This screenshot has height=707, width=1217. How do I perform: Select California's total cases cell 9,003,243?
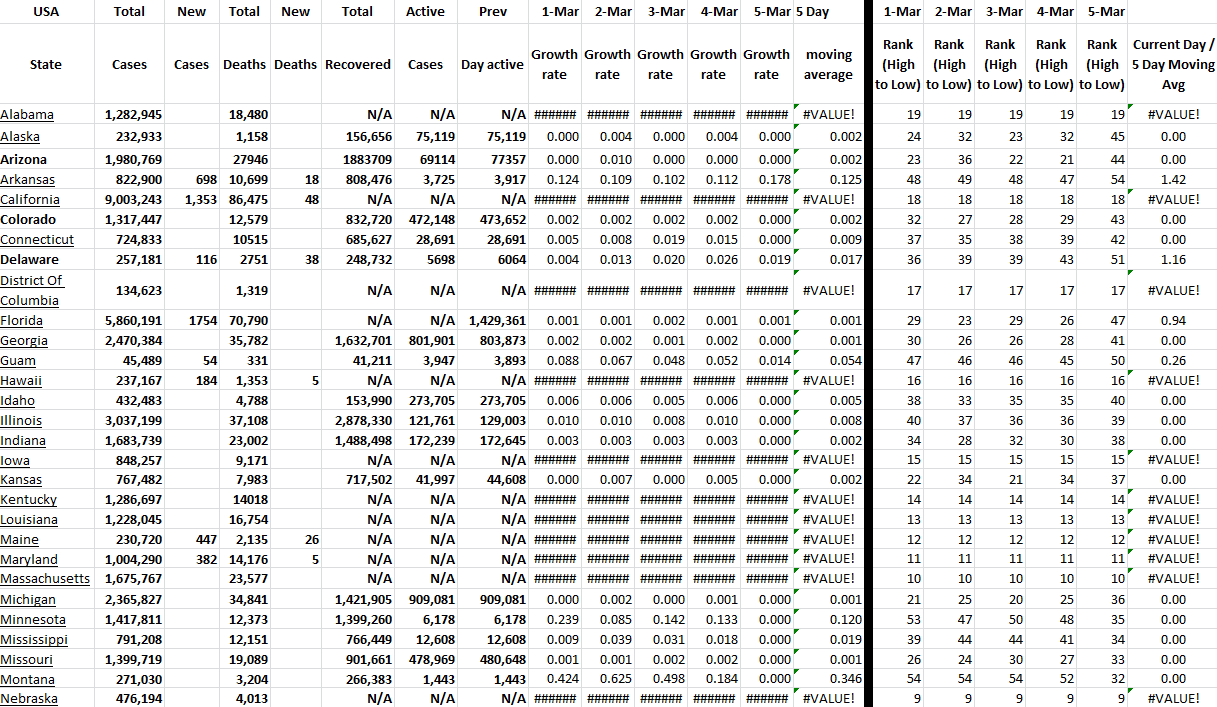click(x=134, y=199)
